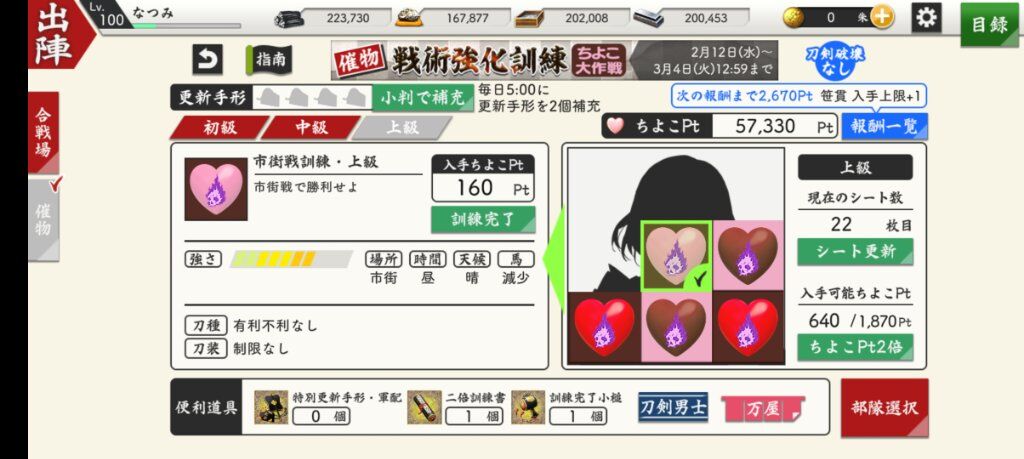Viewport: 1024px width, 459px height.
Task: Click the back arrow icon
Action: 208,59
